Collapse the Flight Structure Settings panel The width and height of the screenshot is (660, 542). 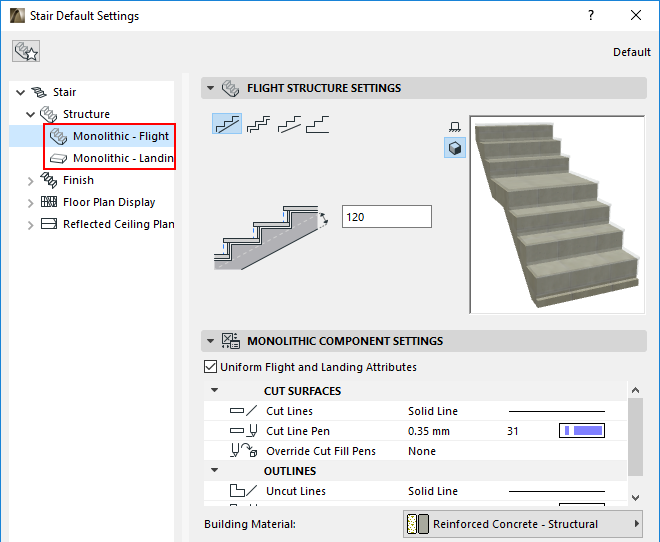[210, 88]
